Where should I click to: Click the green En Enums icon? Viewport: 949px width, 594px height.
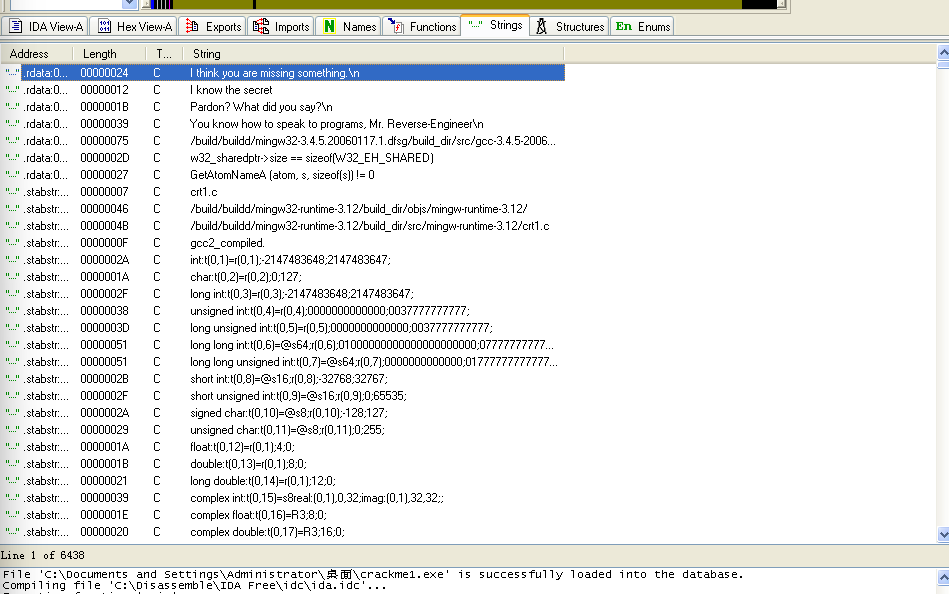tap(623, 27)
